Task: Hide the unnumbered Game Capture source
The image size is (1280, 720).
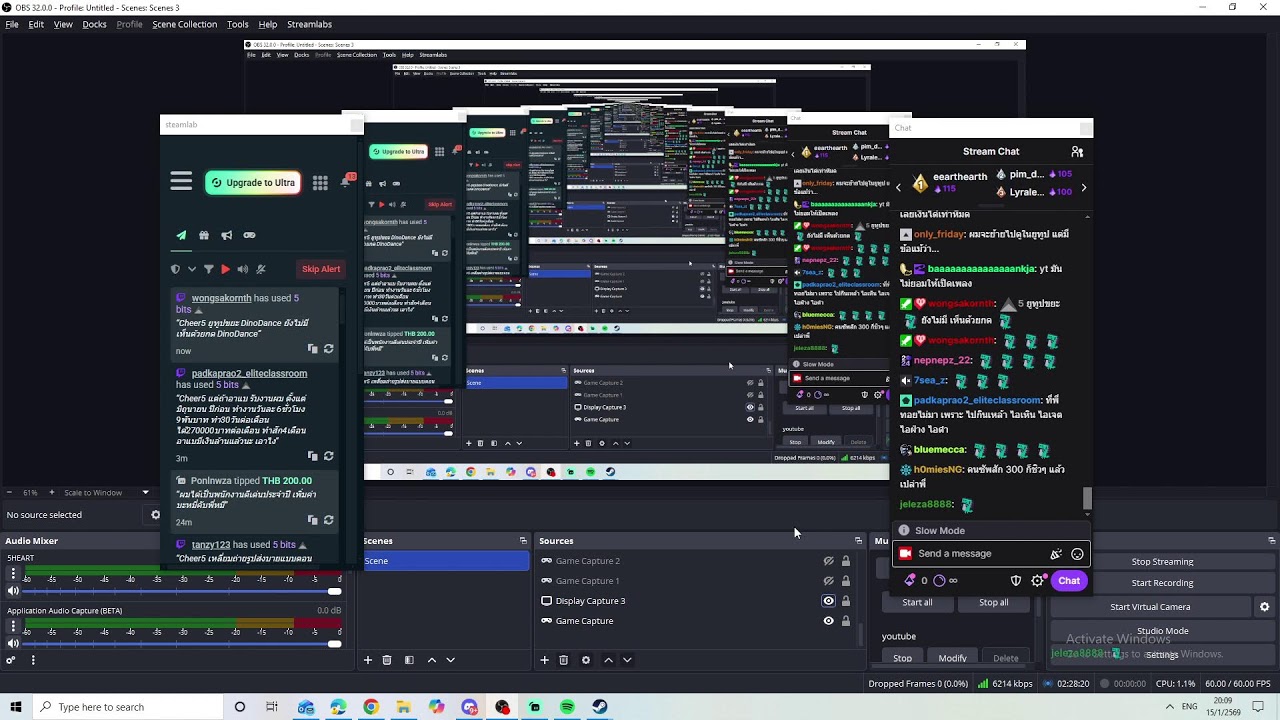Action: click(828, 621)
